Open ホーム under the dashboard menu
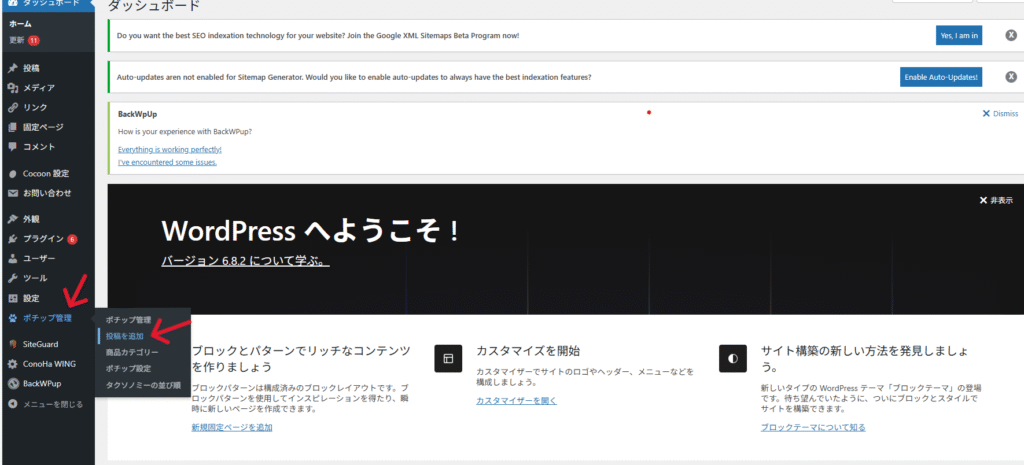This screenshot has height=465, width=1024. point(20,24)
